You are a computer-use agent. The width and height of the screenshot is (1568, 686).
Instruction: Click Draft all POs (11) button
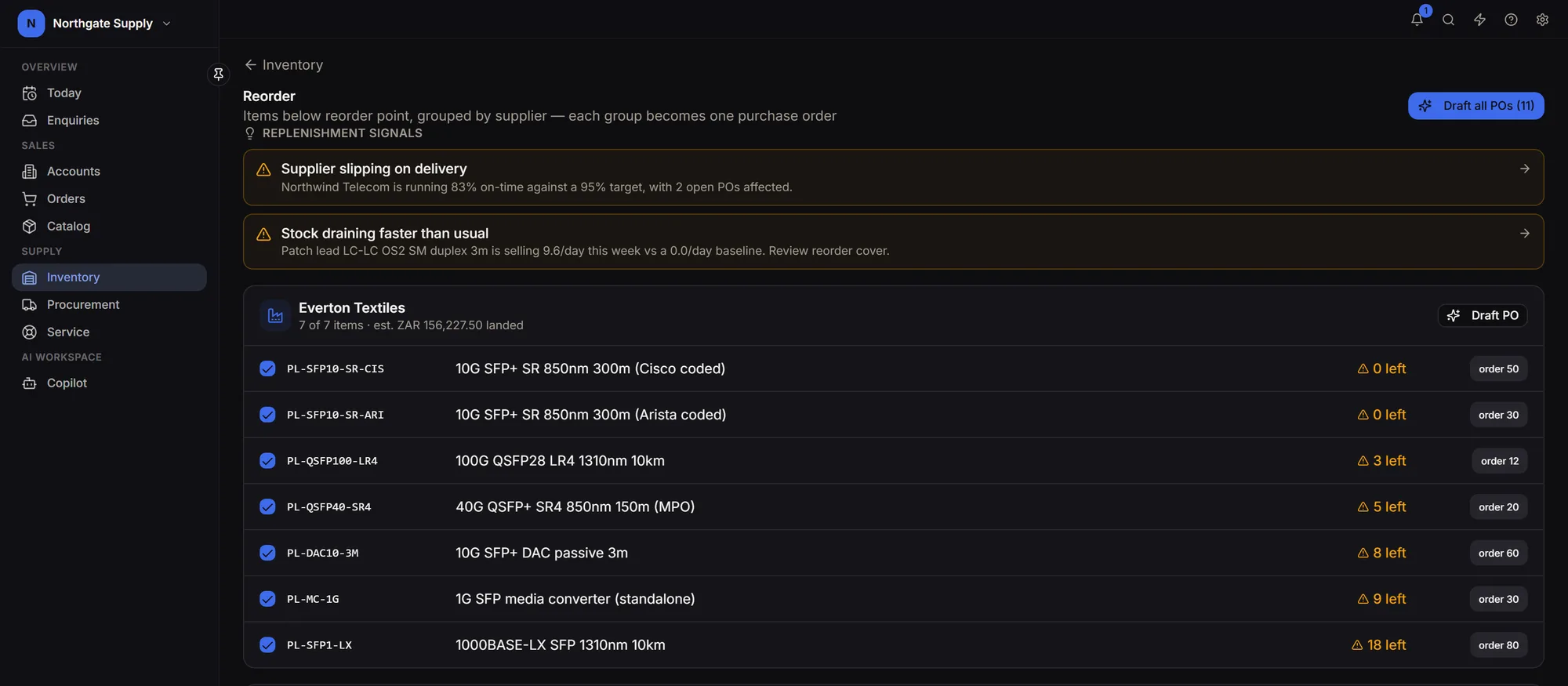pyautogui.click(x=1475, y=106)
